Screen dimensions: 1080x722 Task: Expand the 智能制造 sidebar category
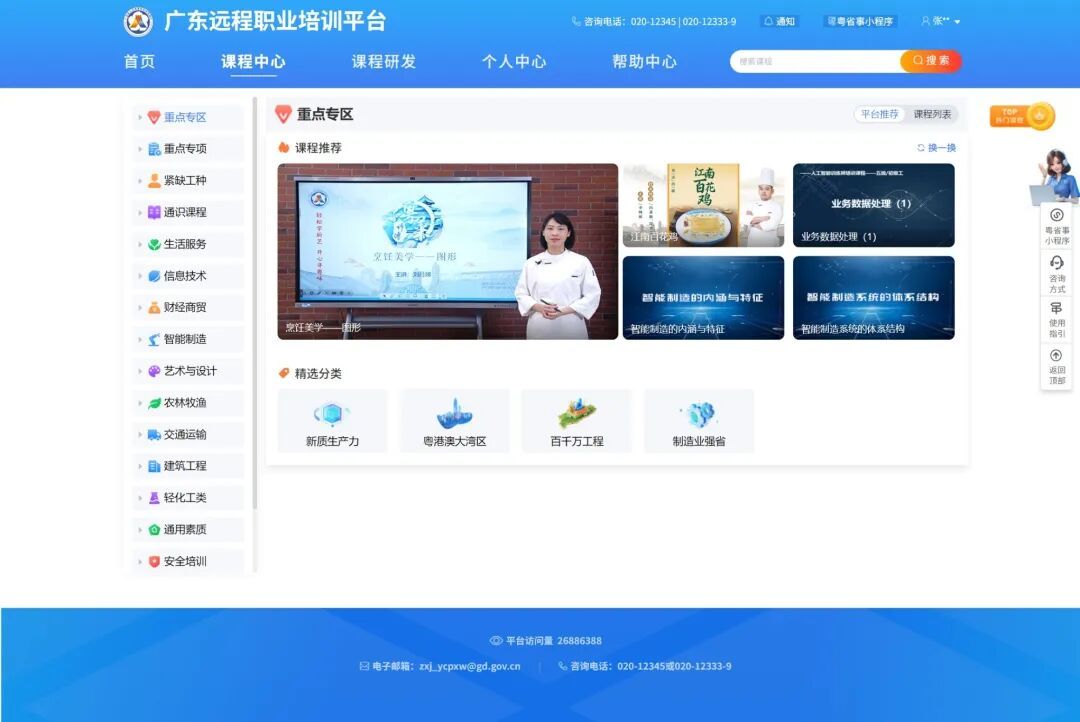pyautogui.click(x=185, y=339)
